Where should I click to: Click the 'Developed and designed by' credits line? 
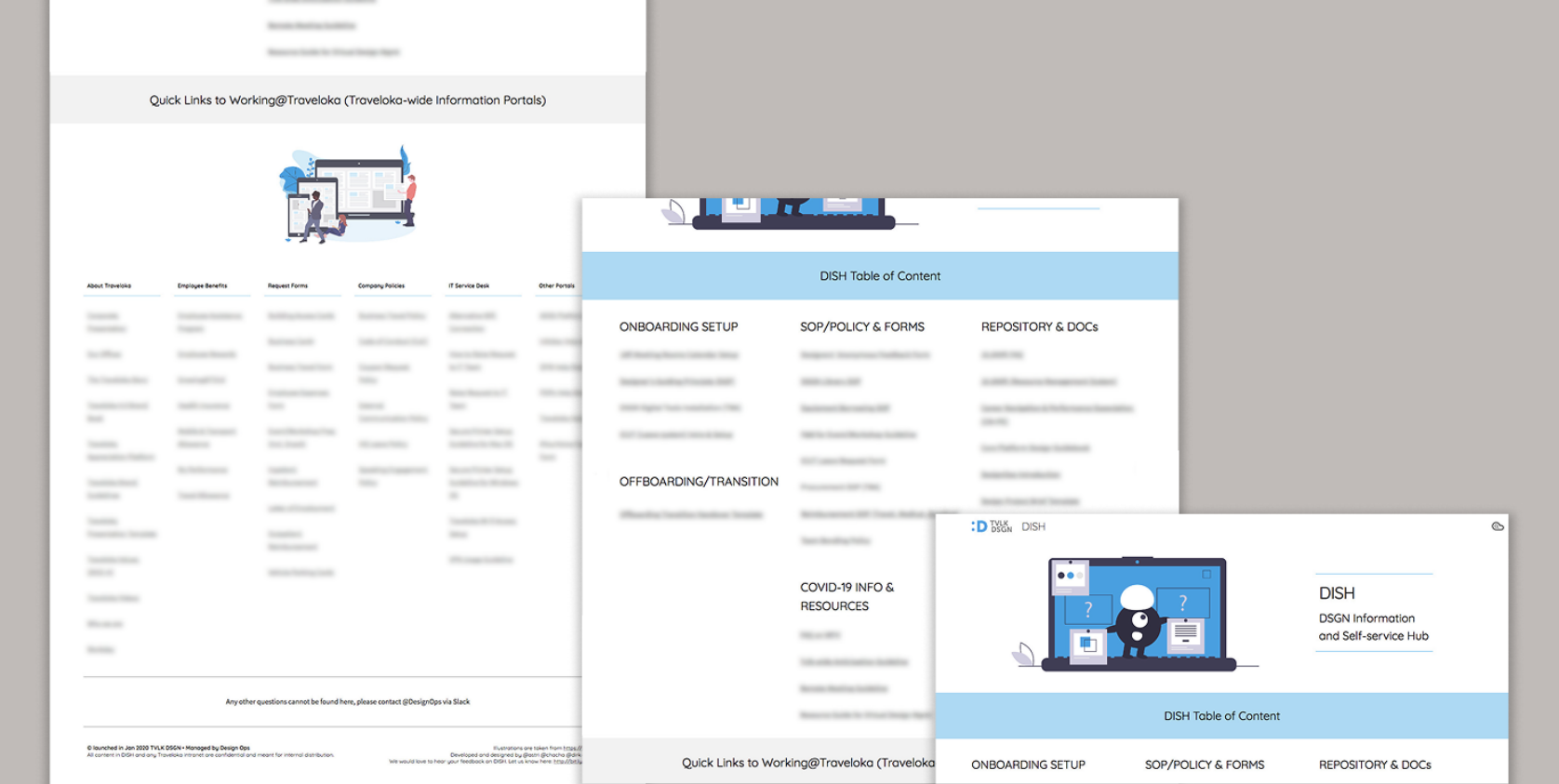click(x=516, y=755)
